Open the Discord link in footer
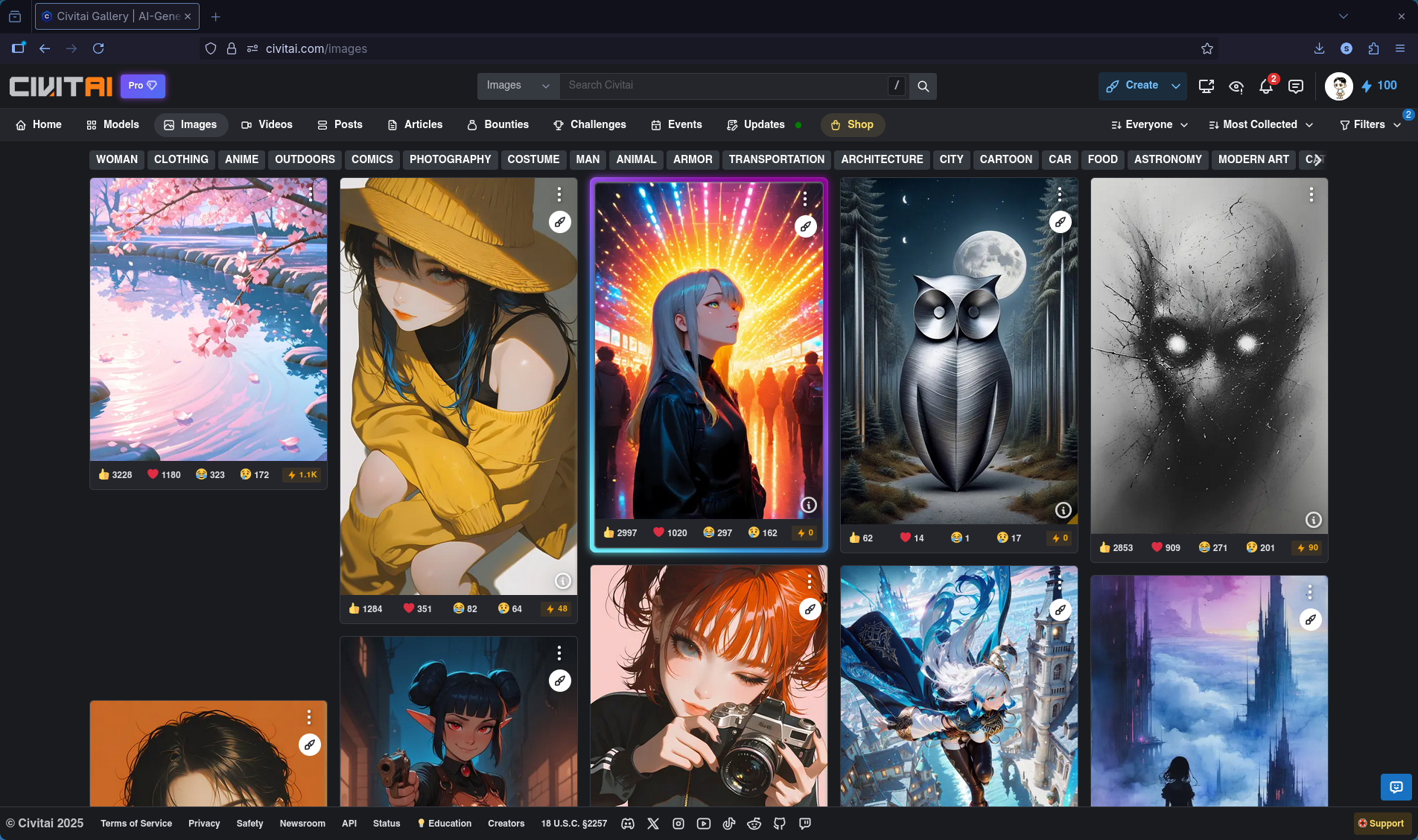Image resolution: width=1418 pixels, height=840 pixels. click(x=628, y=824)
